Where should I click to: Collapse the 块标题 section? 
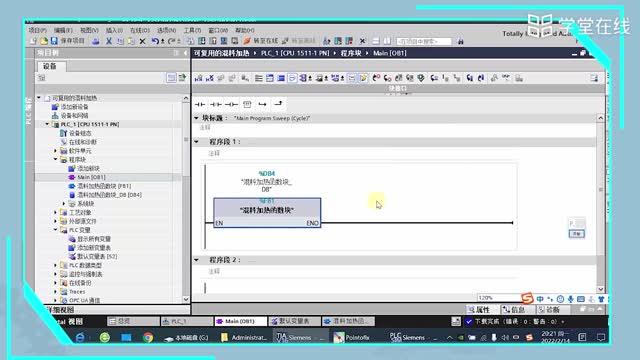197,118
